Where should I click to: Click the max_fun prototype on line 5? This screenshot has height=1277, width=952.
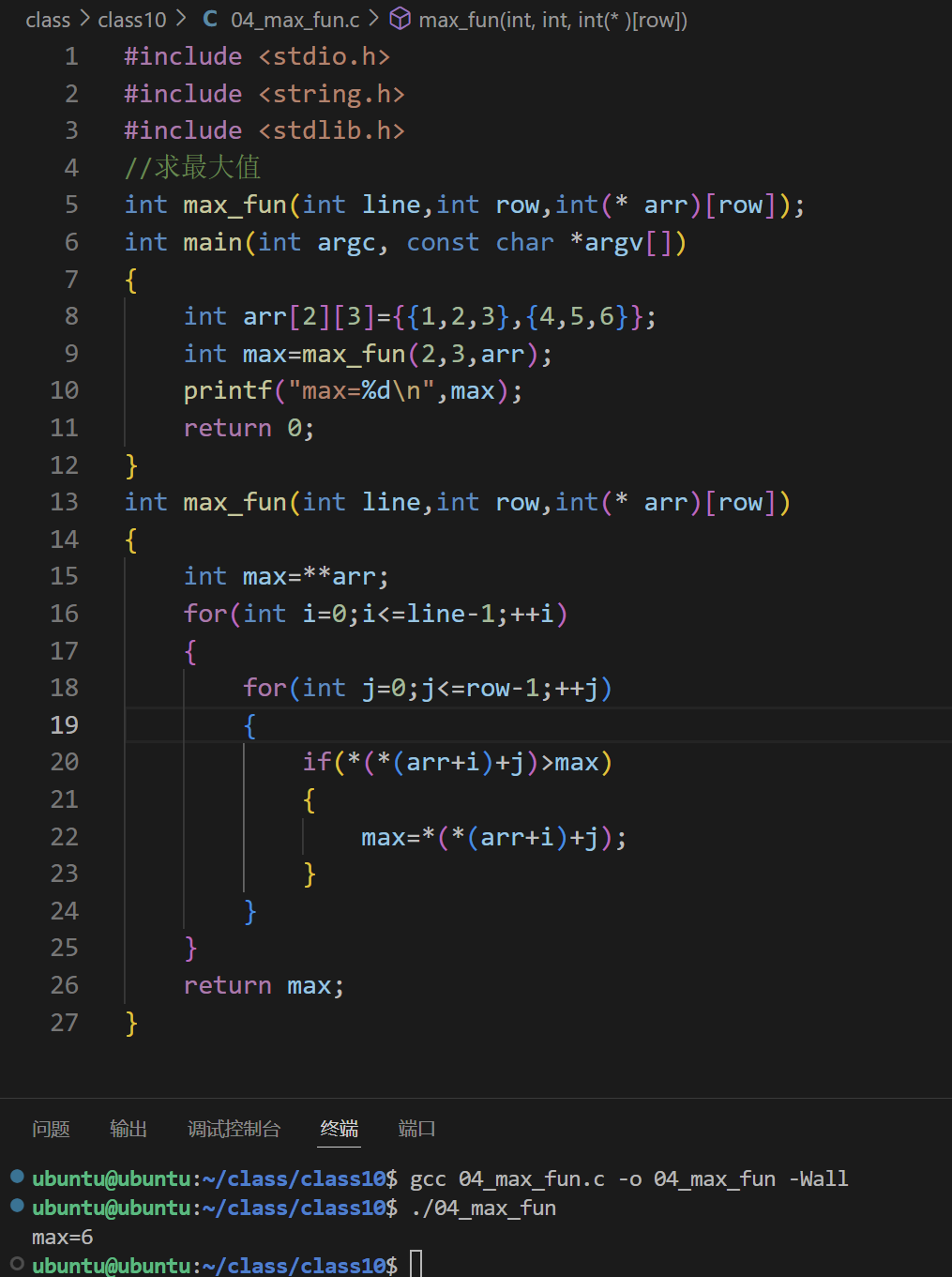(x=464, y=205)
